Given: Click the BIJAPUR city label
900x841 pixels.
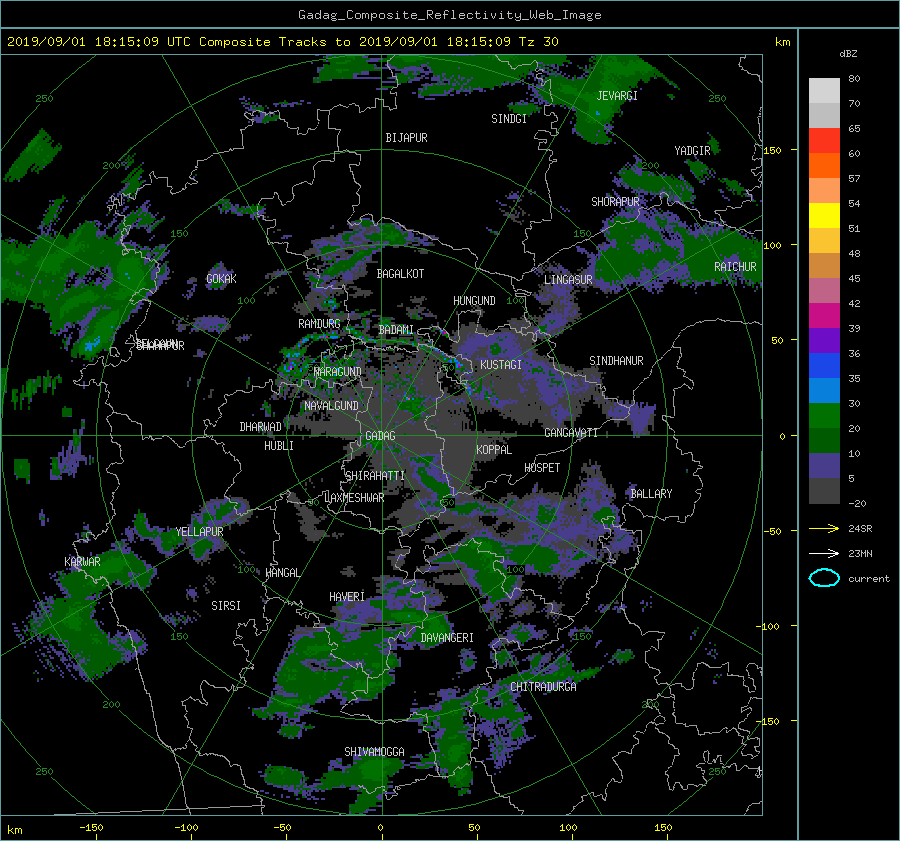Looking at the screenshot, I should [406, 138].
